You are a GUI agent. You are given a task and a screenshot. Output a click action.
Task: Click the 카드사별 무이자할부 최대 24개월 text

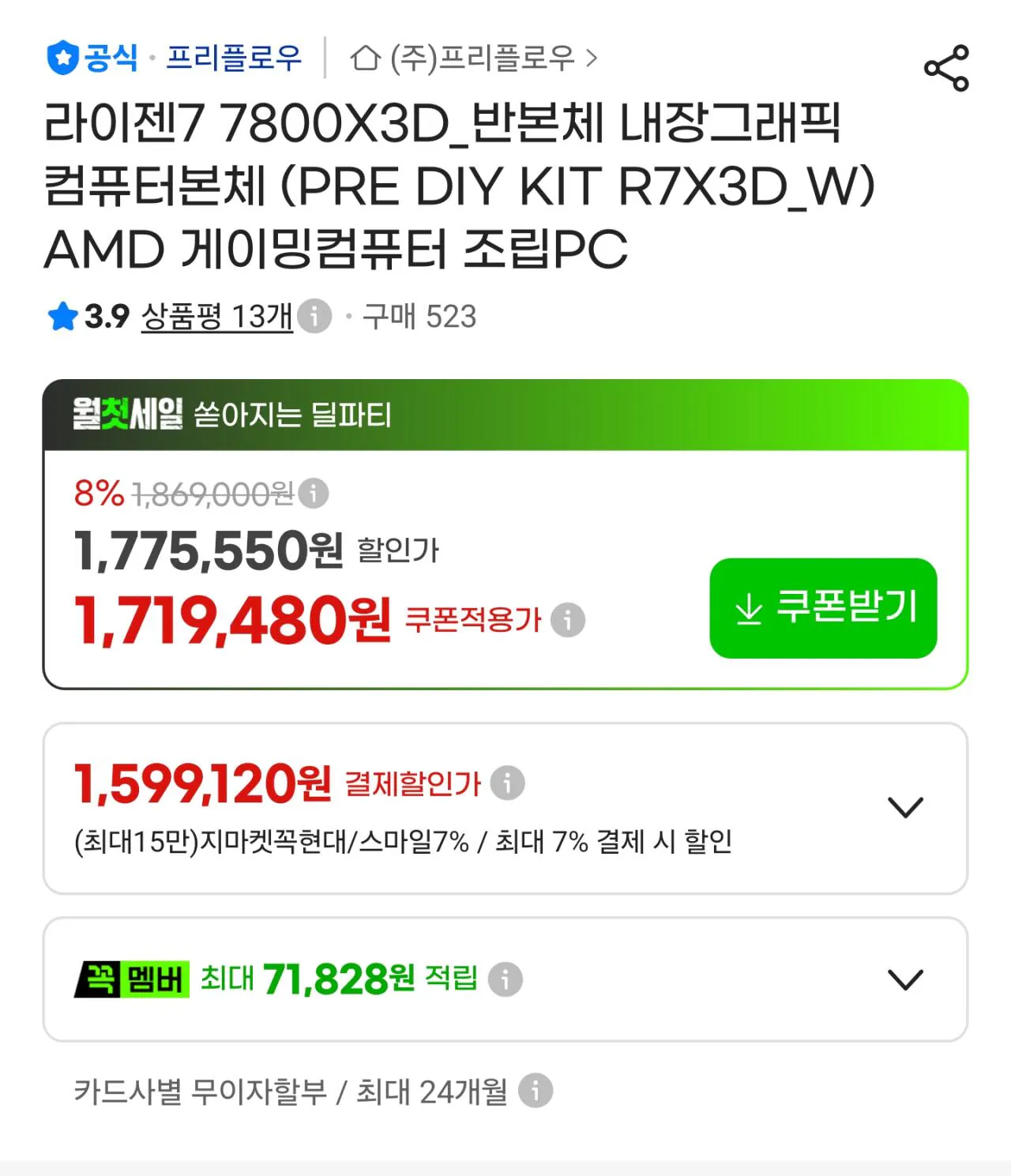291,1091
